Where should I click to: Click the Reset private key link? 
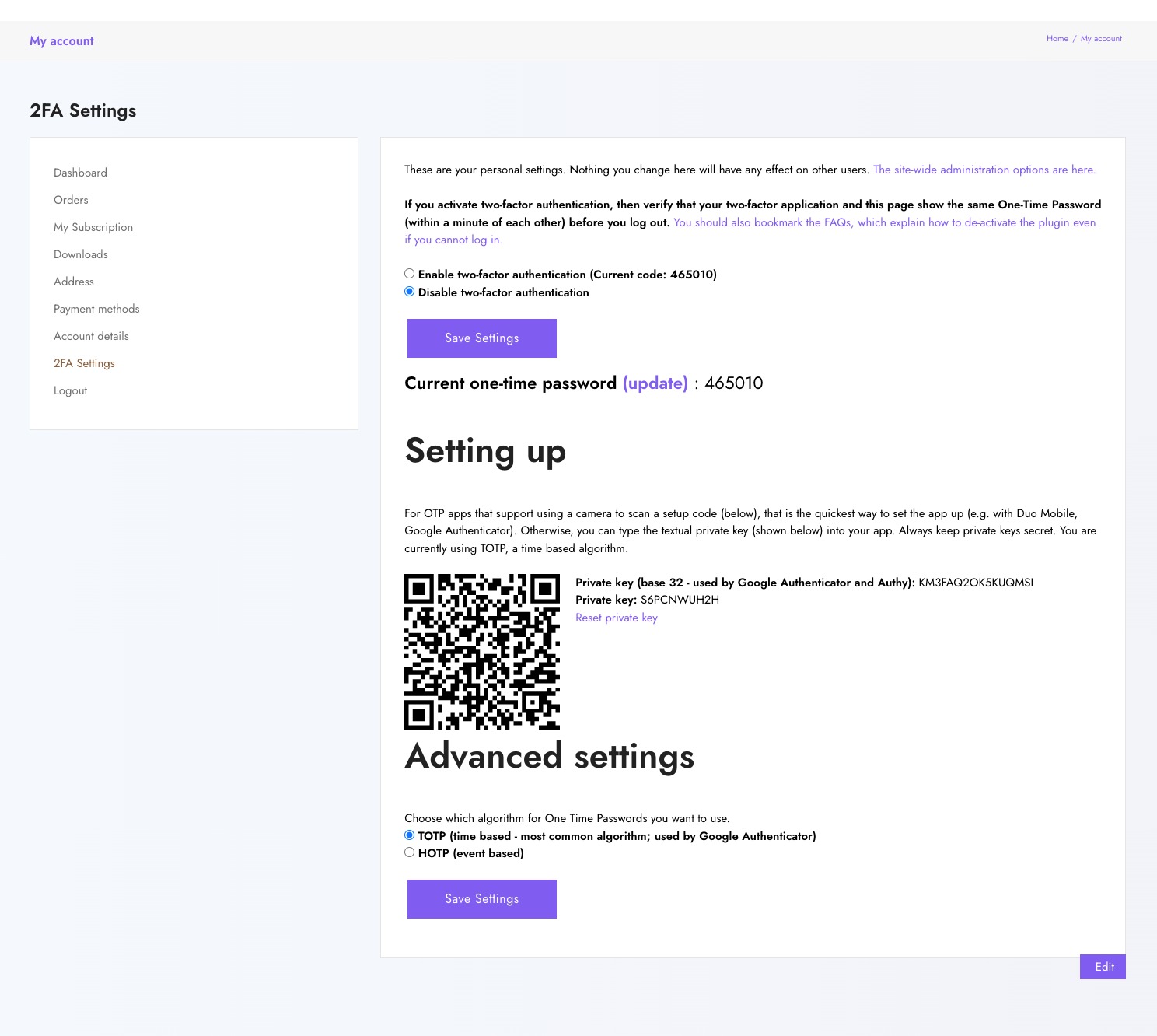coord(616,618)
